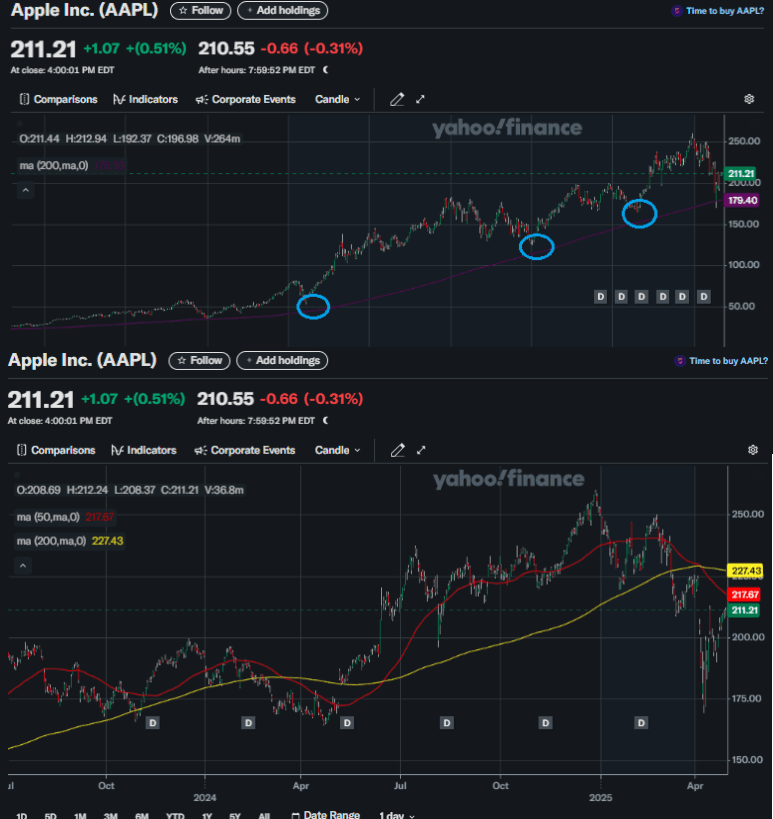The width and height of the screenshot is (773, 819).
Task: Click Add holdings in the top panel
Action: pyautogui.click(x=283, y=10)
